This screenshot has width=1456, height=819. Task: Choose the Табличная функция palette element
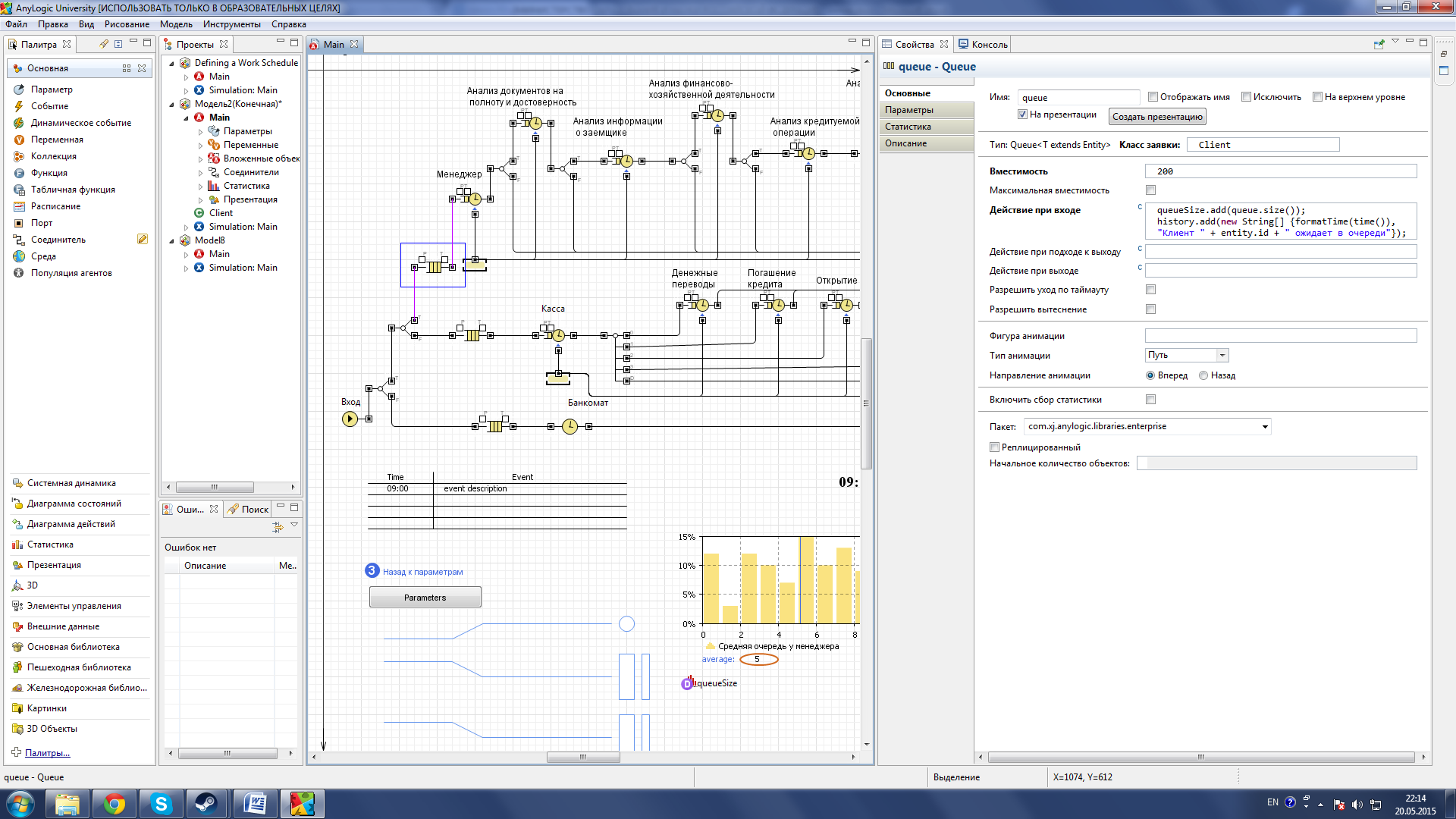pos(72,190)
